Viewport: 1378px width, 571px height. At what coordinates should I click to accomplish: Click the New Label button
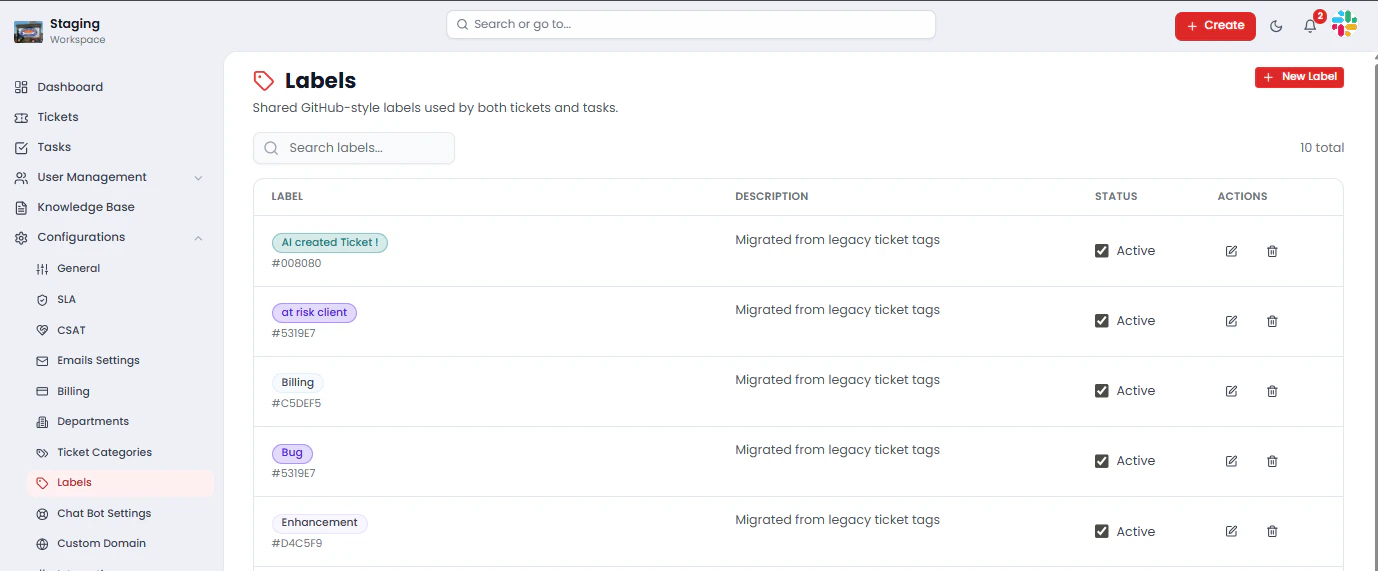point(1299,77)
